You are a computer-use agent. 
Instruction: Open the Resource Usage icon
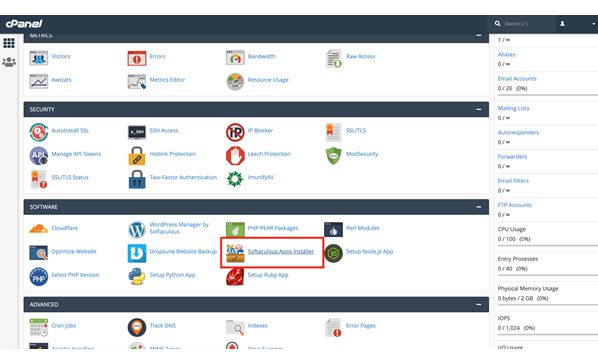click(x=235, y=82)
